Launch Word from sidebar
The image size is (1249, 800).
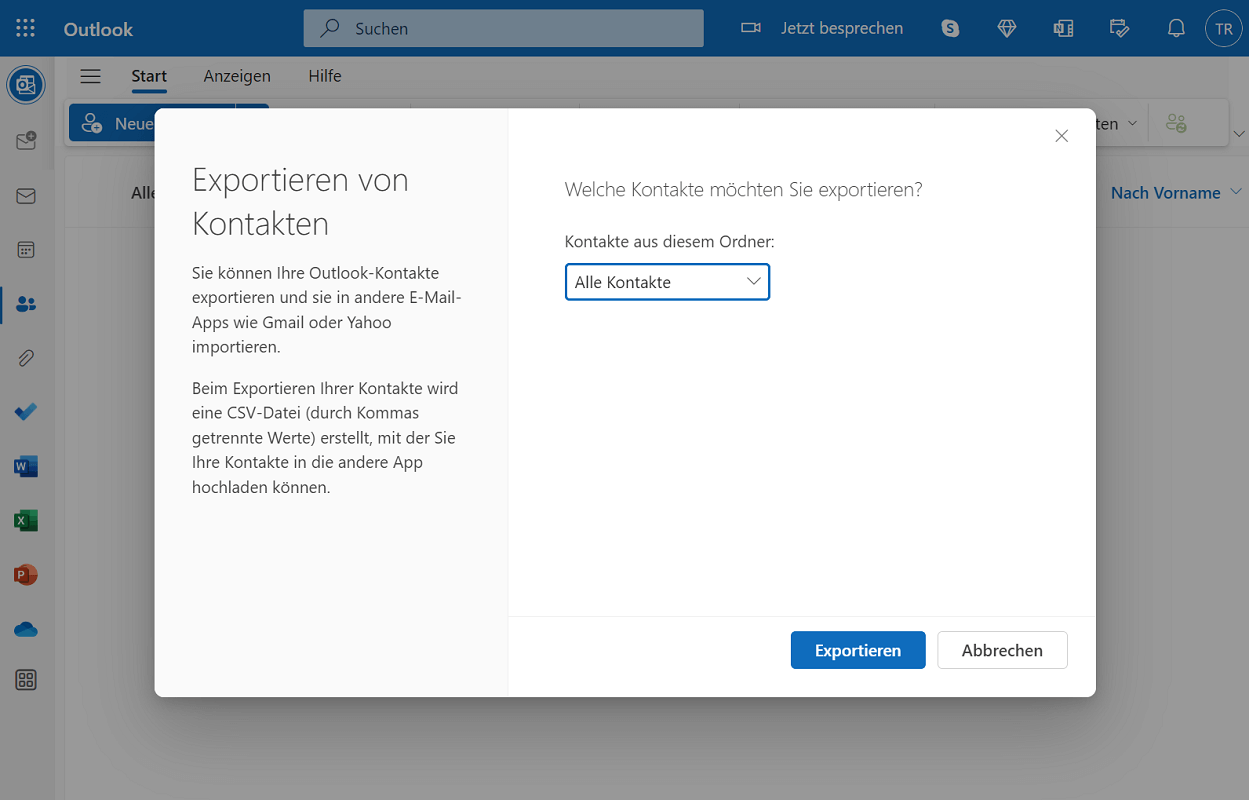point(26,466)
